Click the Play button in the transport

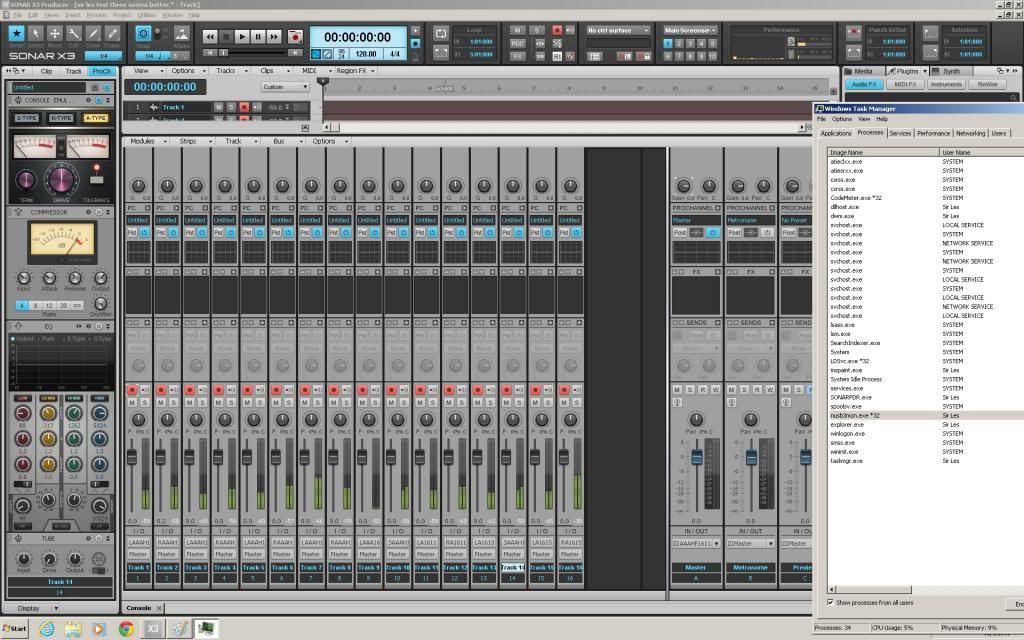coord(242,36)
